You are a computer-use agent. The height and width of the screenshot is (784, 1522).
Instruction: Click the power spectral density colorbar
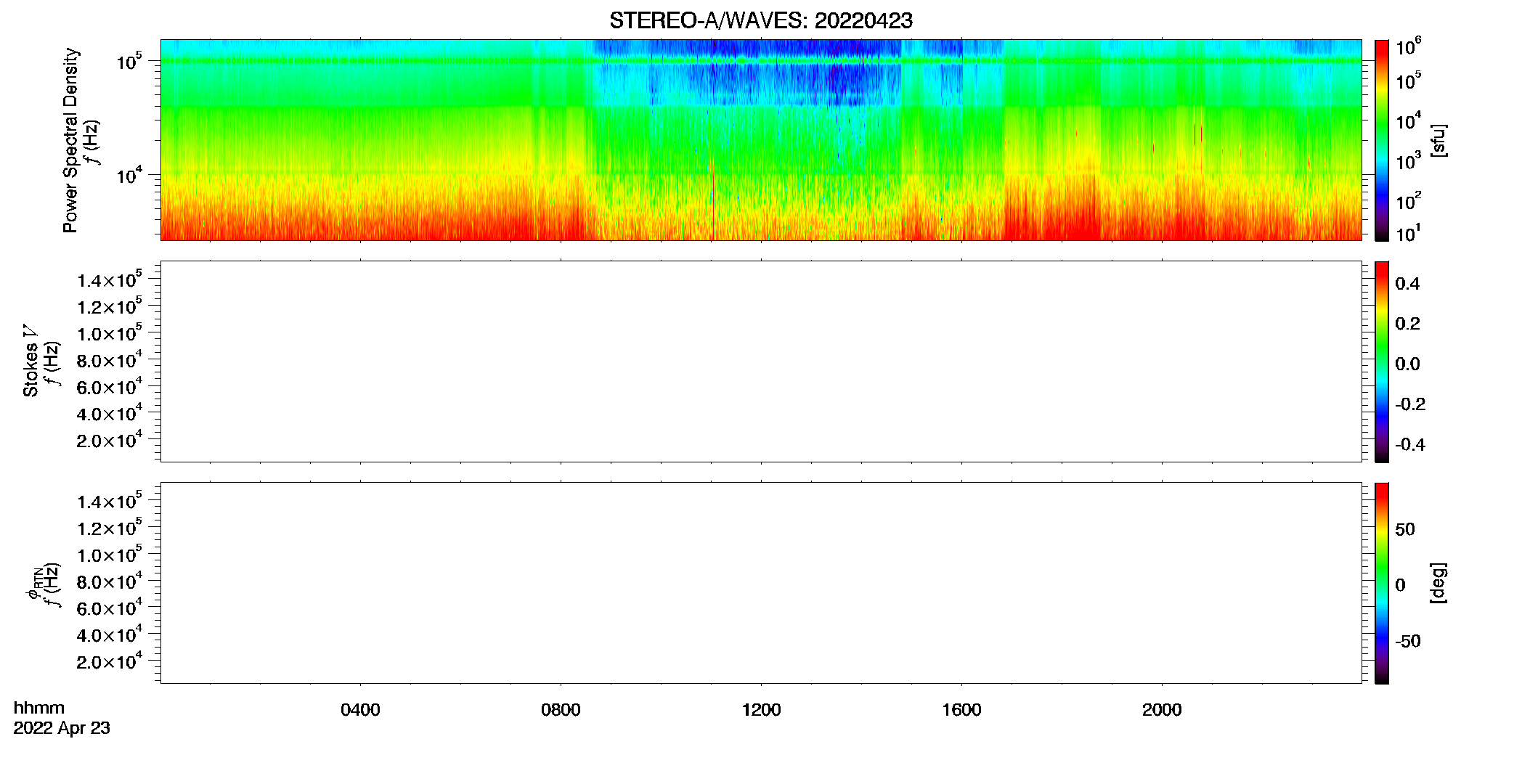1382,140
